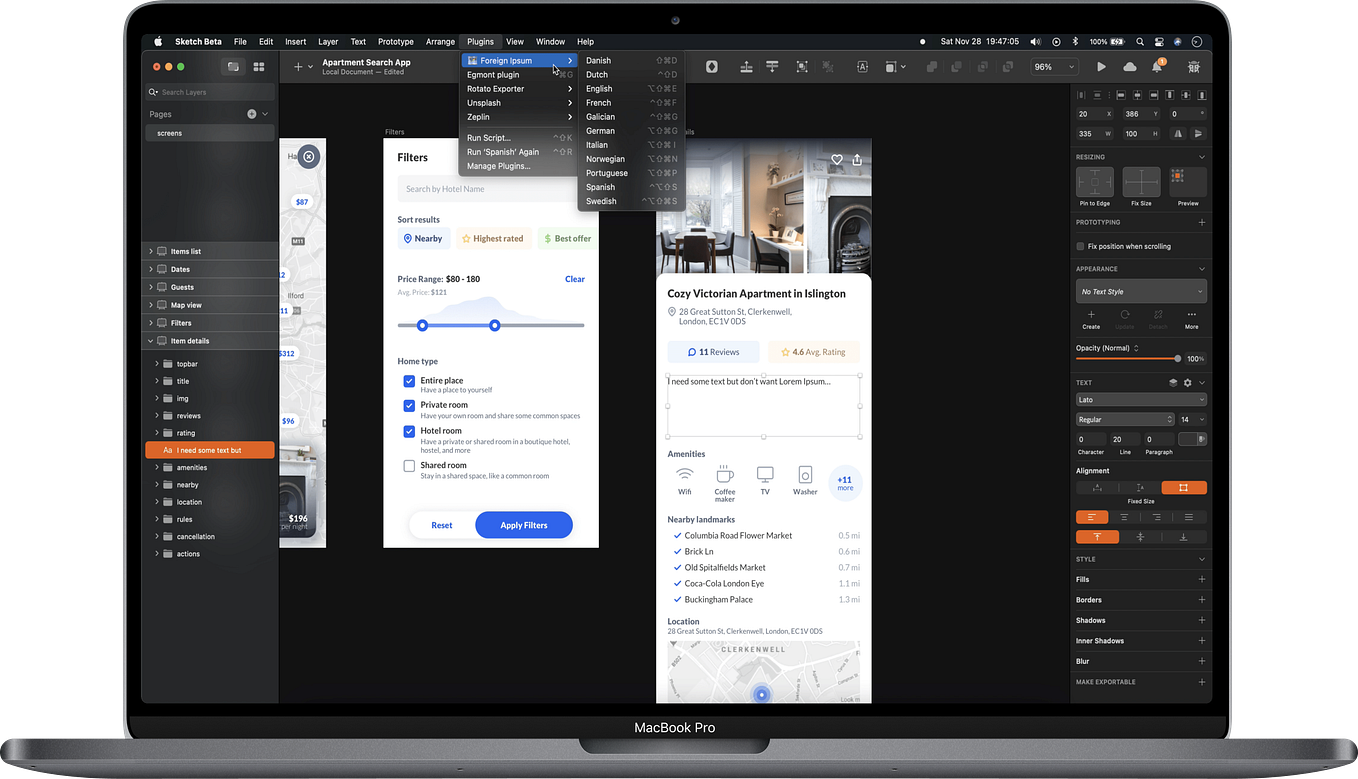Enable Fix position when scrolling checkbox

click(1080, 246)
